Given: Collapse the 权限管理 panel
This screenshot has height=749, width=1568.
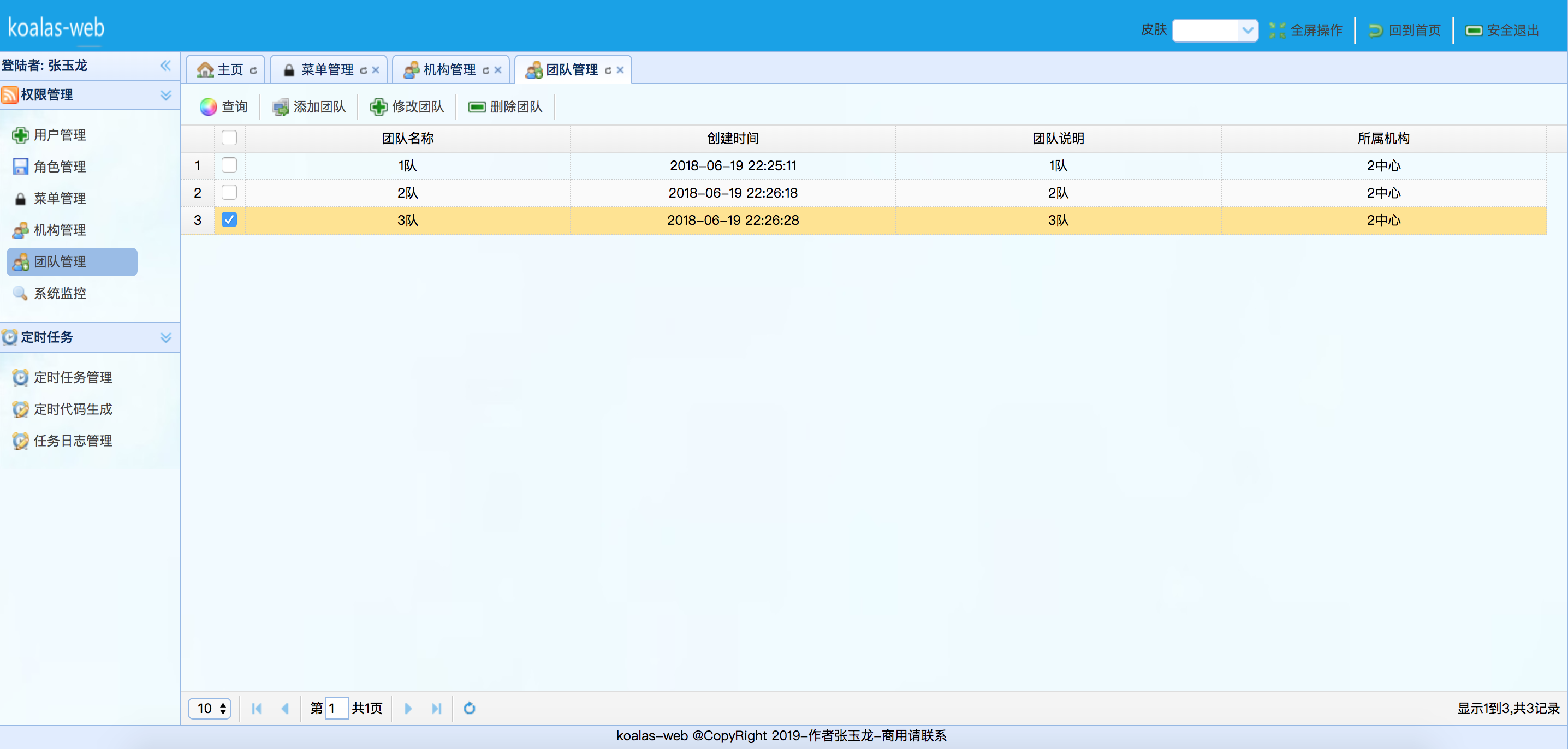Looking at the screenshot, I should coord(165,95).
